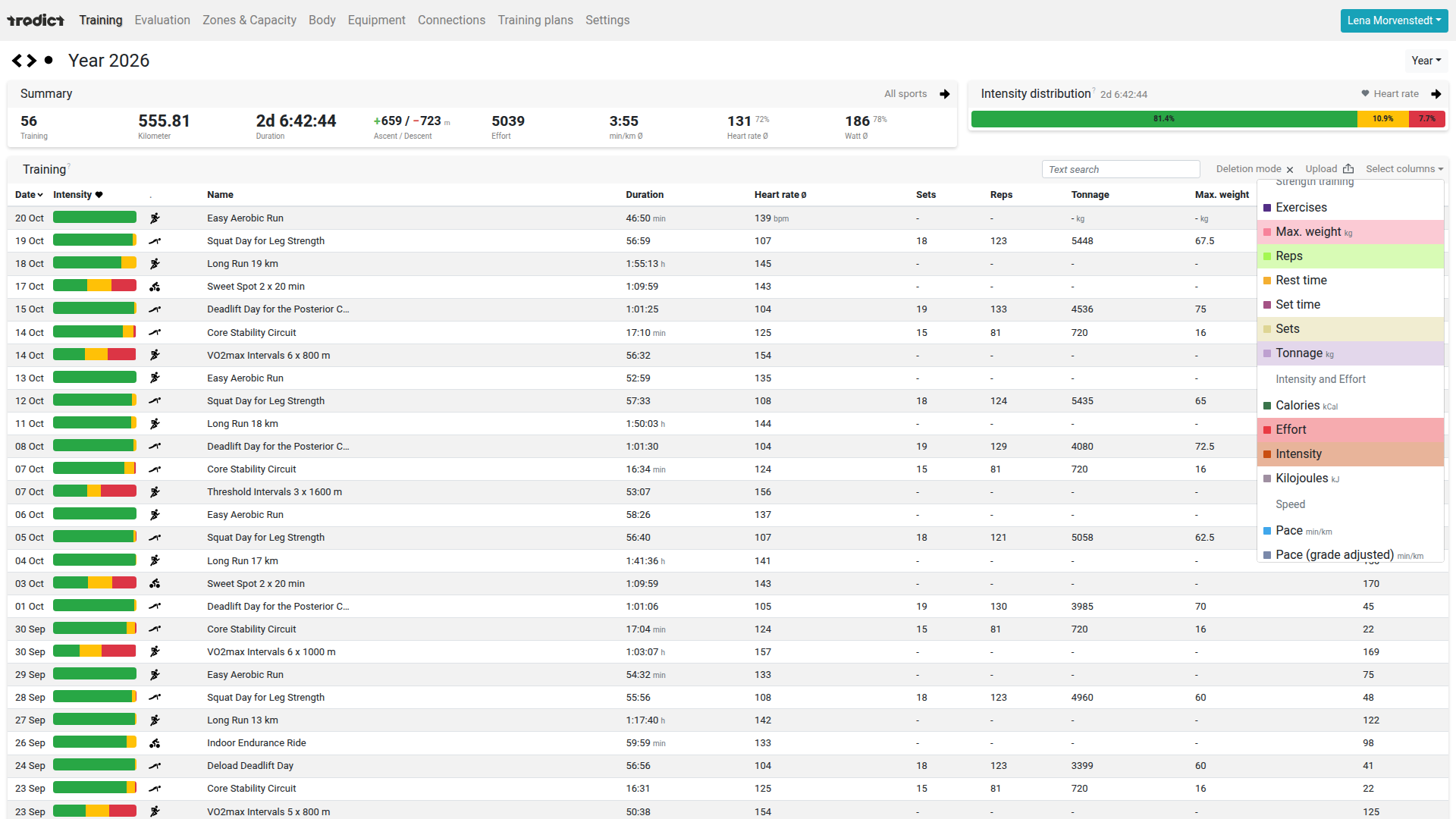
Task: Open the Evaluation nav tab
Action: pos(162,20)
